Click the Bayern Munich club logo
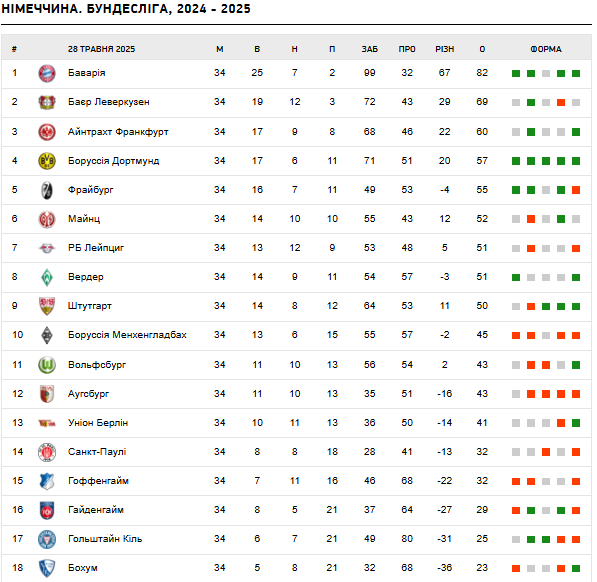Screen dimensions: 597x582 [x=47, y=73]
